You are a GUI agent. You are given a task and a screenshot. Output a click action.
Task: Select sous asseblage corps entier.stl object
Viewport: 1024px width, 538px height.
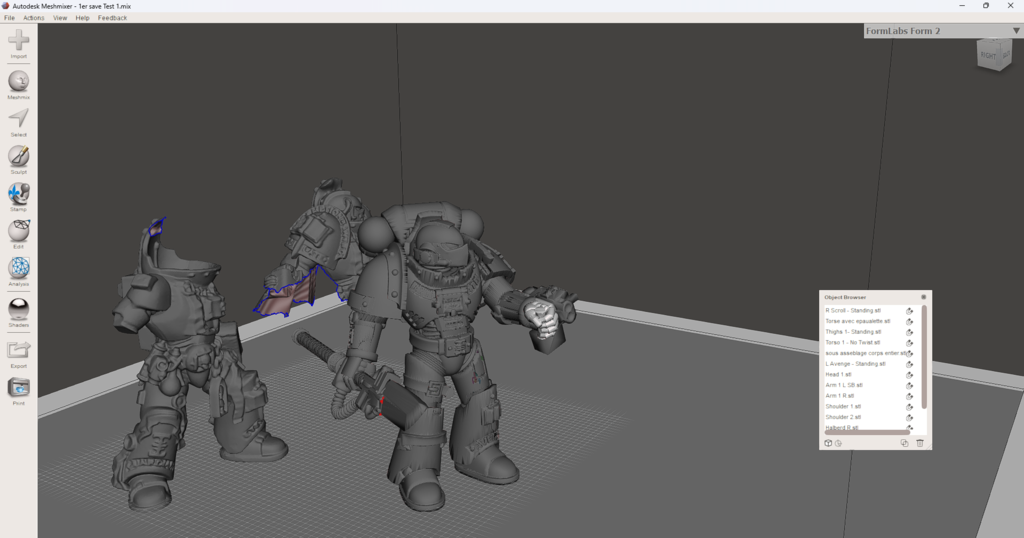[865, 353]
